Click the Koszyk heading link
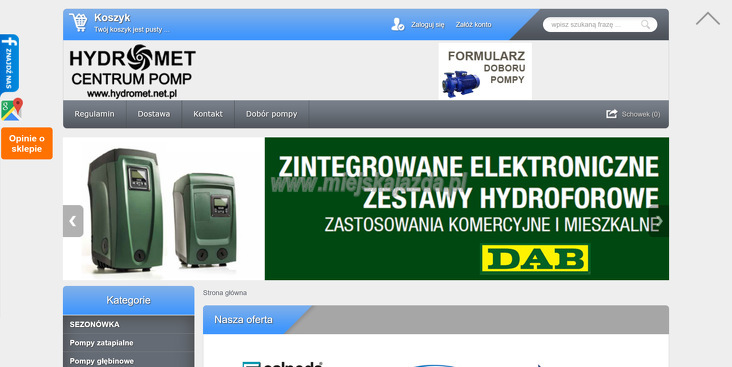This screenshot has height=367, width=732. [x=112, y=18]
